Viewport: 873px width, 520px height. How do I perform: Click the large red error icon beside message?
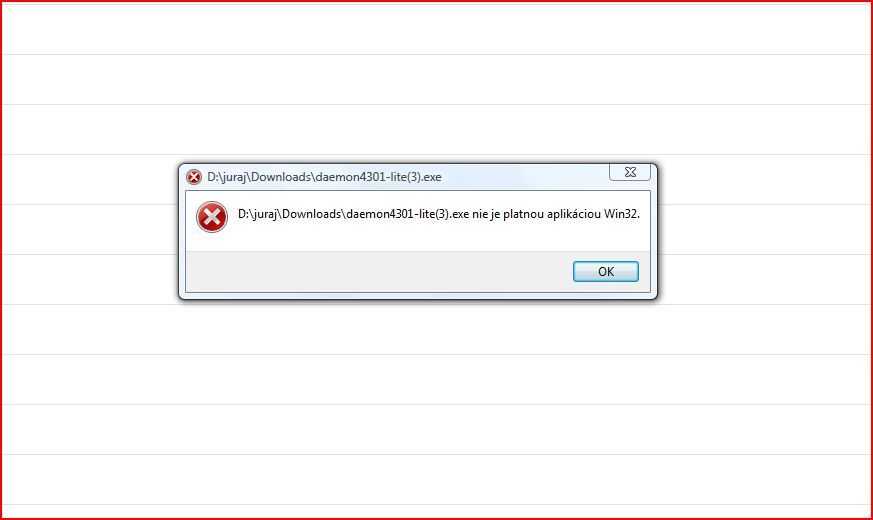tap(212, 217)
